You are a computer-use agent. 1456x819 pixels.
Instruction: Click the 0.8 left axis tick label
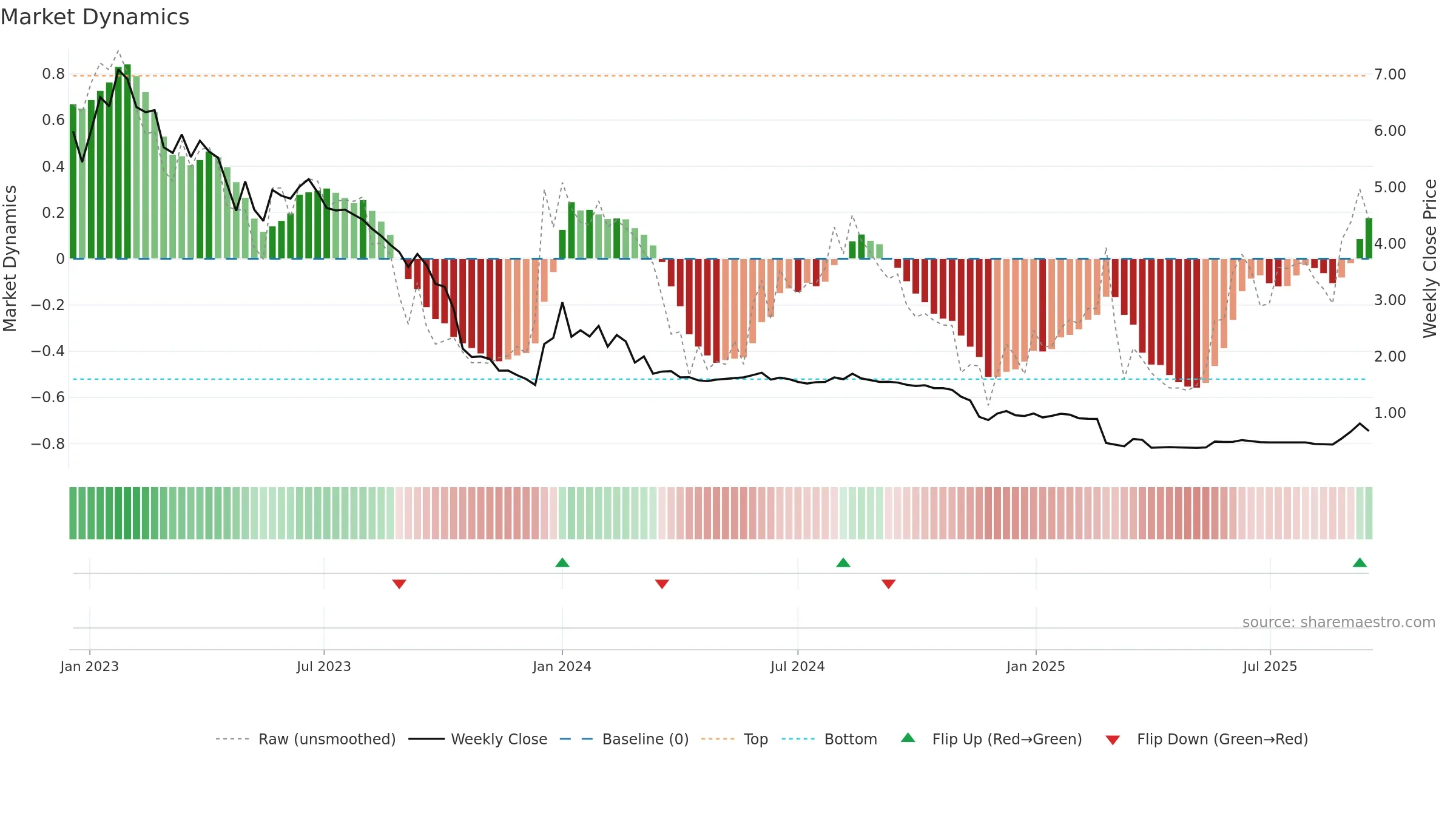tap(53, 74)
